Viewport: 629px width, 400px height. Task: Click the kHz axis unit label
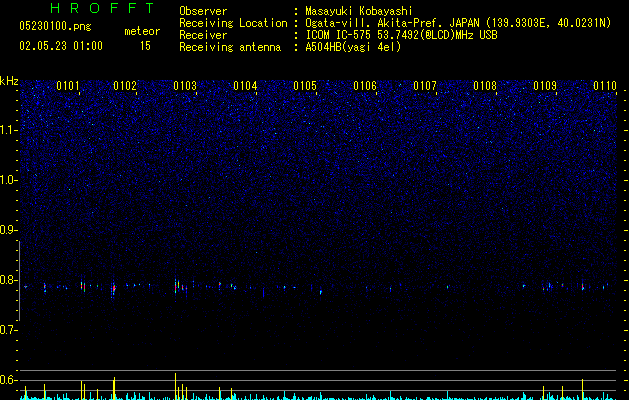coord(9,81)
